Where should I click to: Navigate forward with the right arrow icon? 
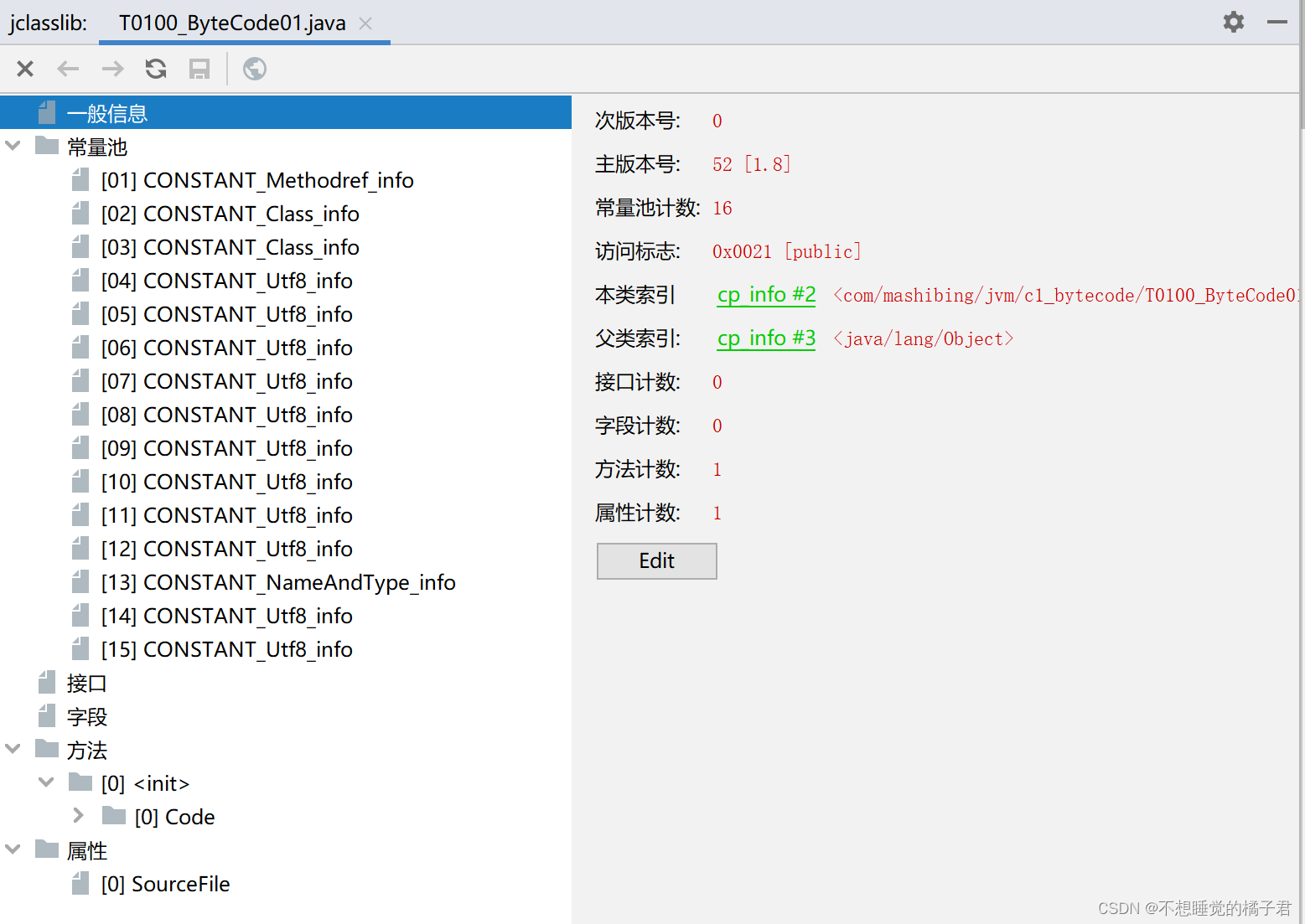pyautogui.click(x=112, y=69)
